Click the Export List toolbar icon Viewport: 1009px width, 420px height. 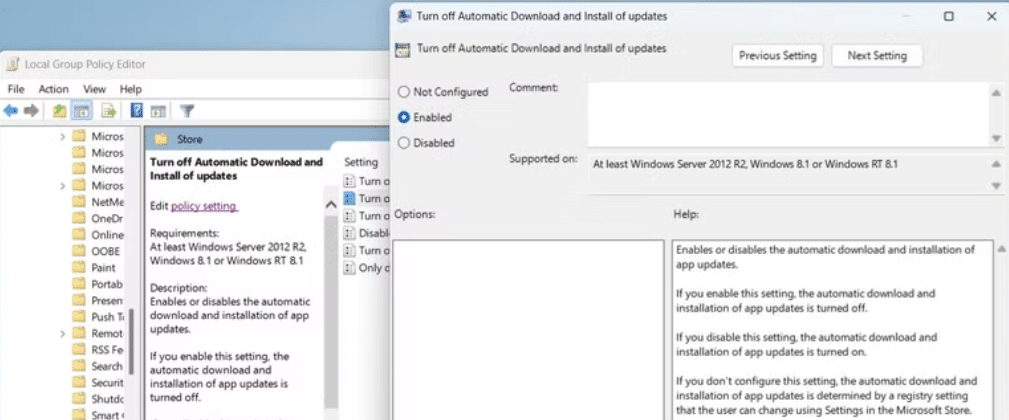[x=108, y=111]
